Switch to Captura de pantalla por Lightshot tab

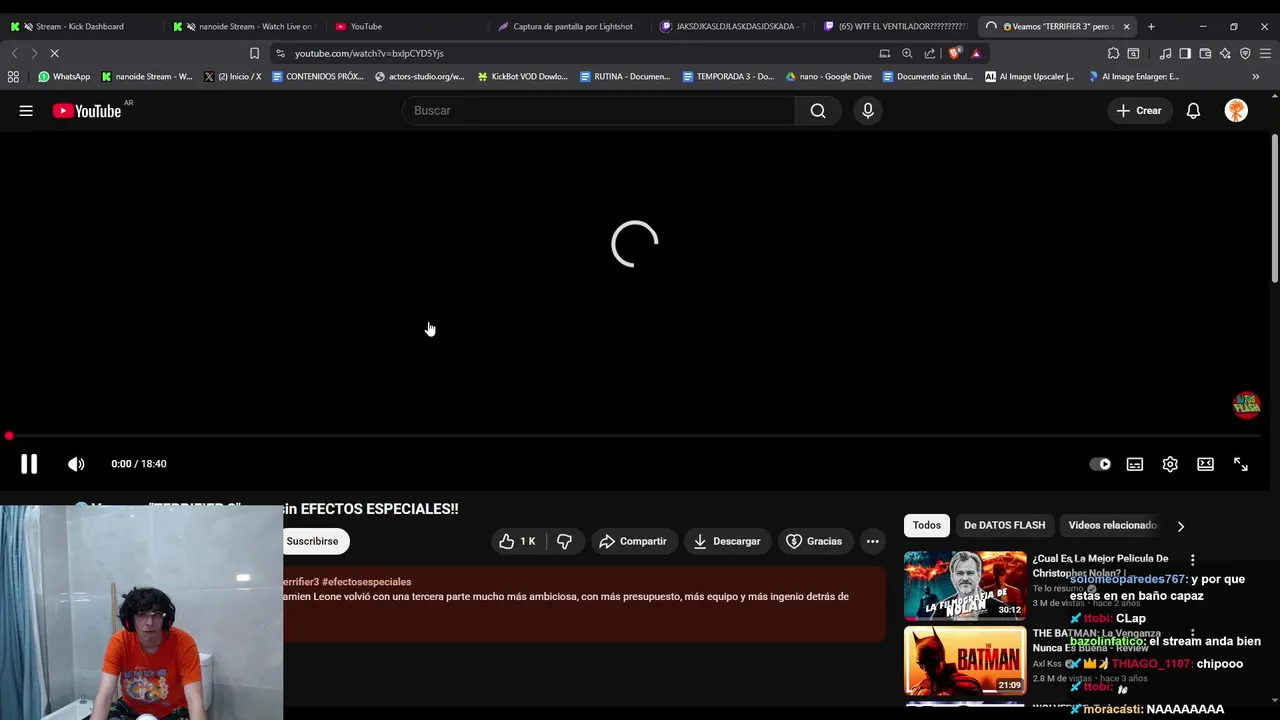click(x=568, y=26)
